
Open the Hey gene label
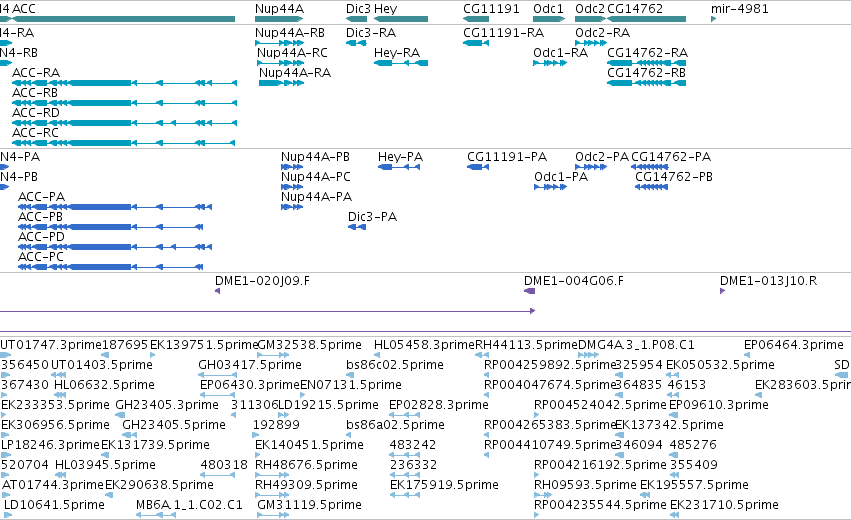[386, 9]
